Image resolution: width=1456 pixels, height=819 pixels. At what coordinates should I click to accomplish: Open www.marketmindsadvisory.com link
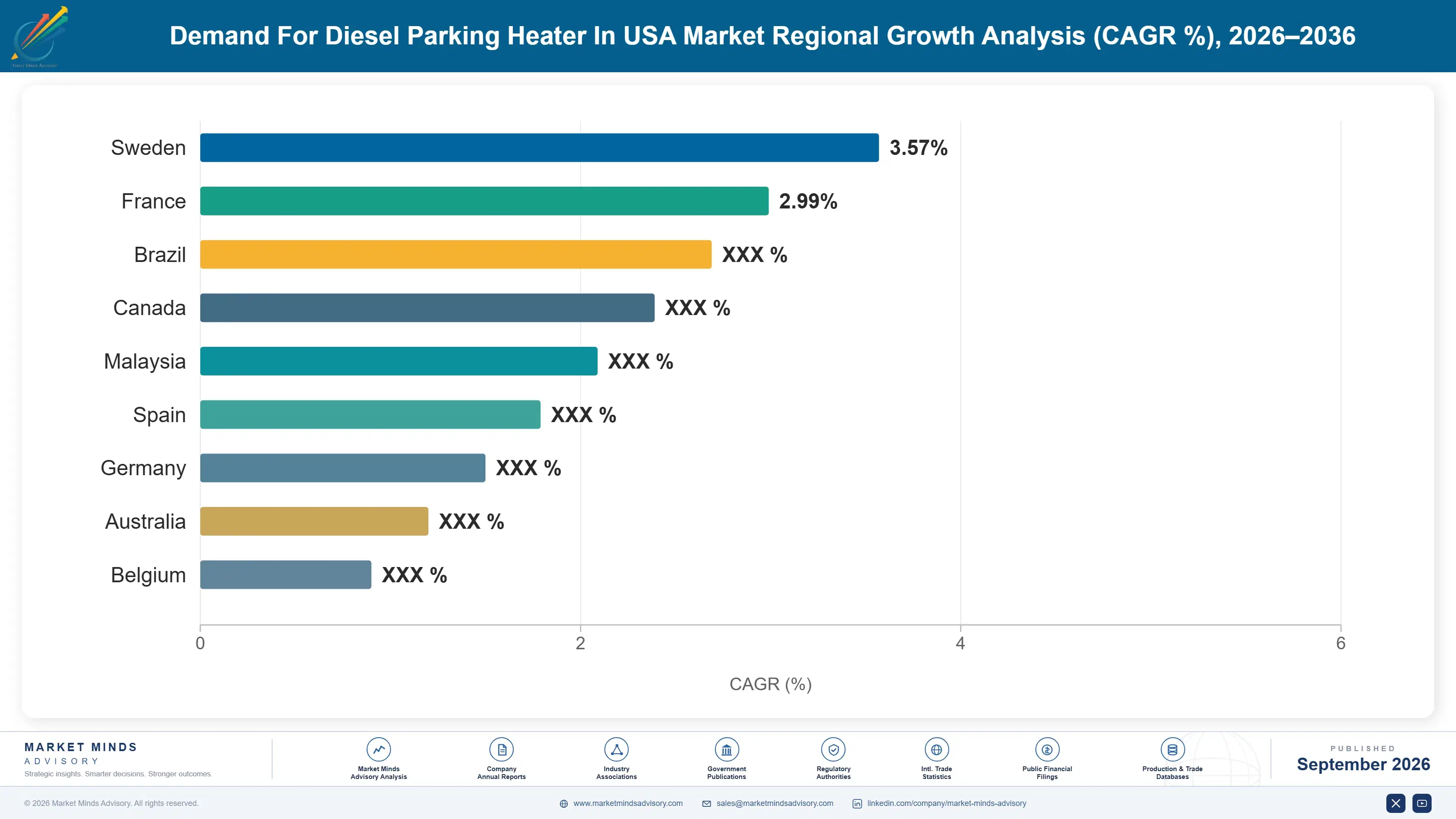[x=628, y=803]
